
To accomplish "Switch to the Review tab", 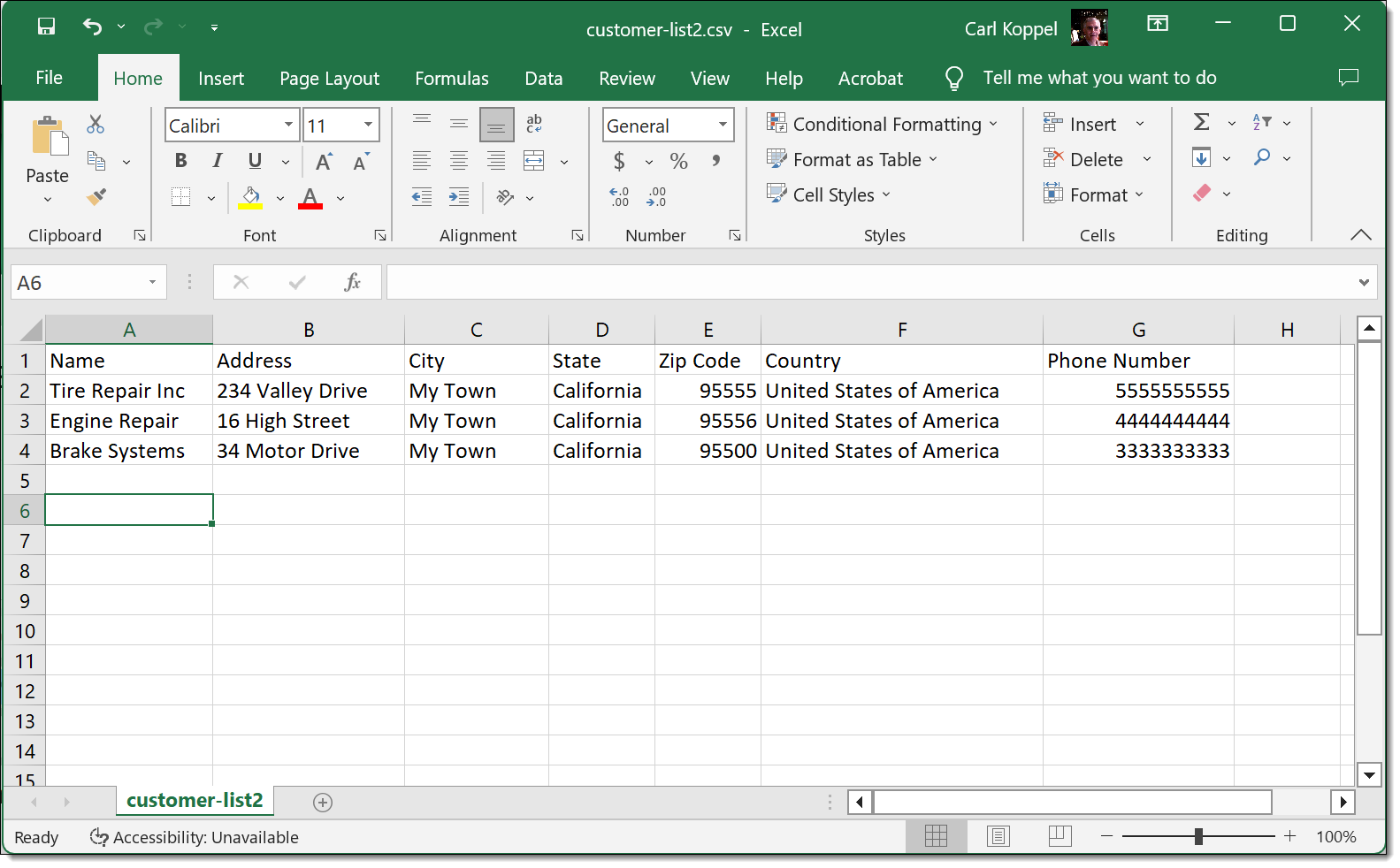I will pos(627,79).
